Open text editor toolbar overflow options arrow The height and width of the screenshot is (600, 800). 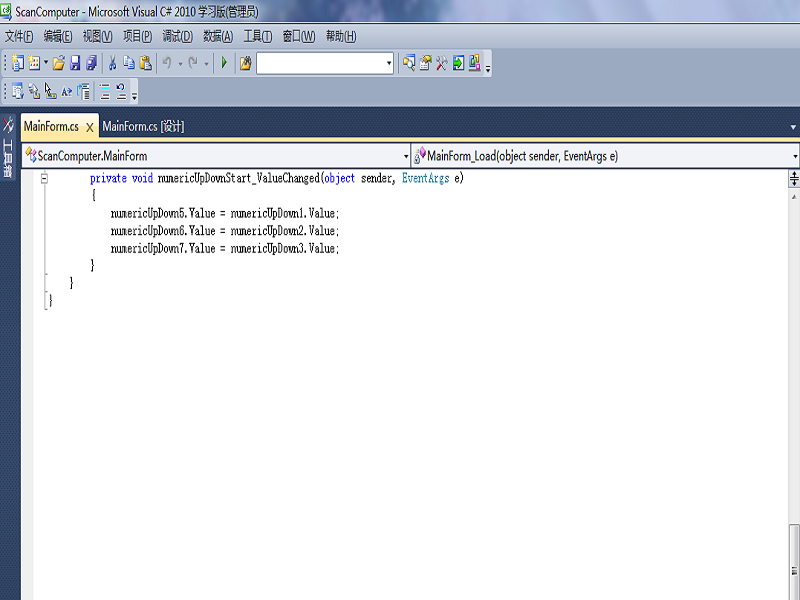134,95
